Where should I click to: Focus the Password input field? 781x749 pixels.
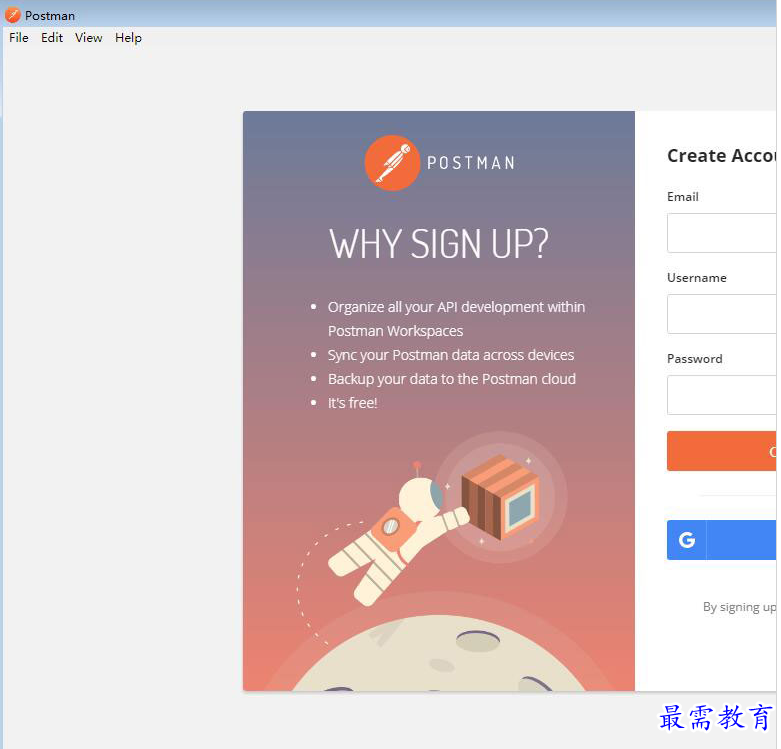click(722, 395)
